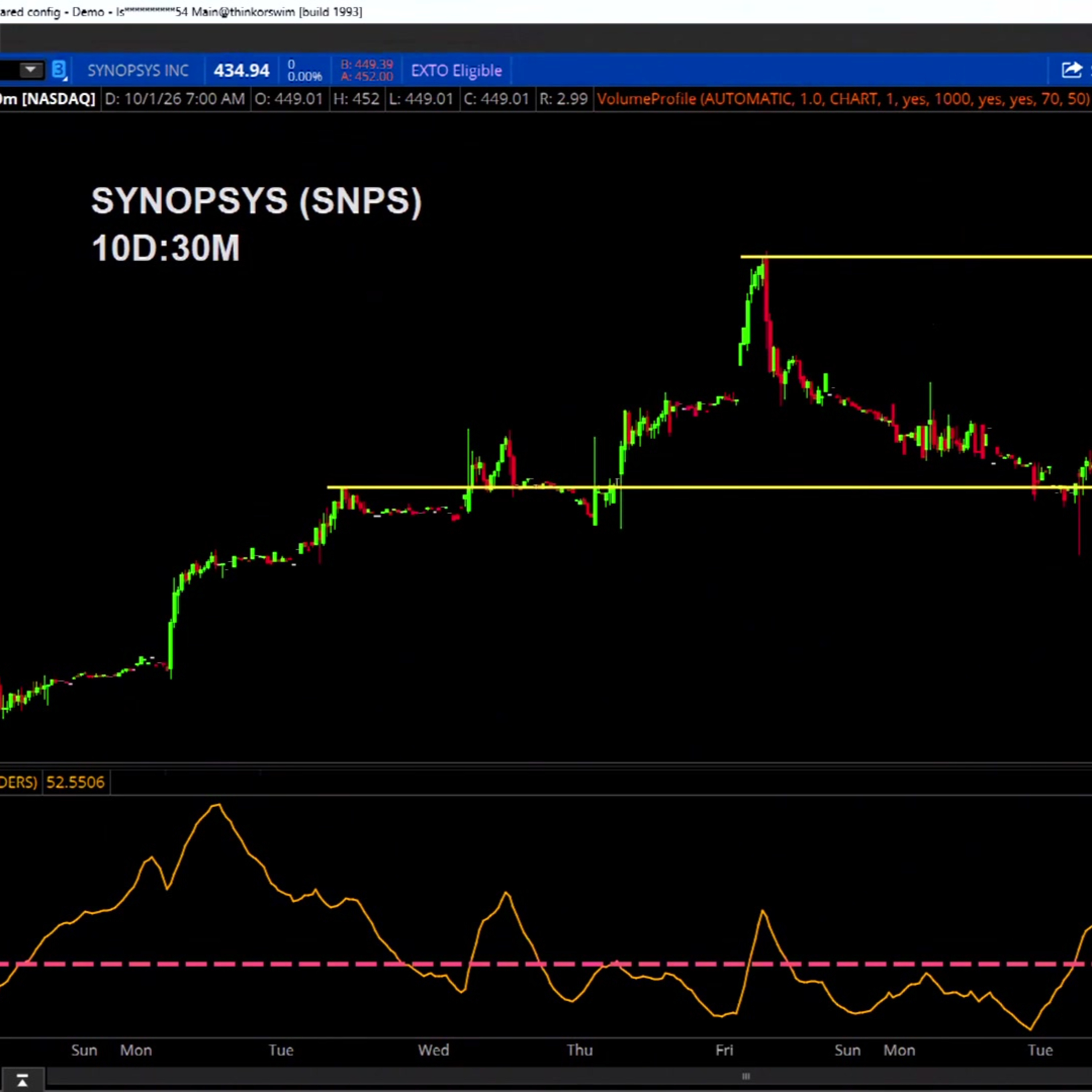Screen dimensions: 1092x1092
Task: Grab the horizontal chart scrollbar handle
Action: (x=745, y=1076)
